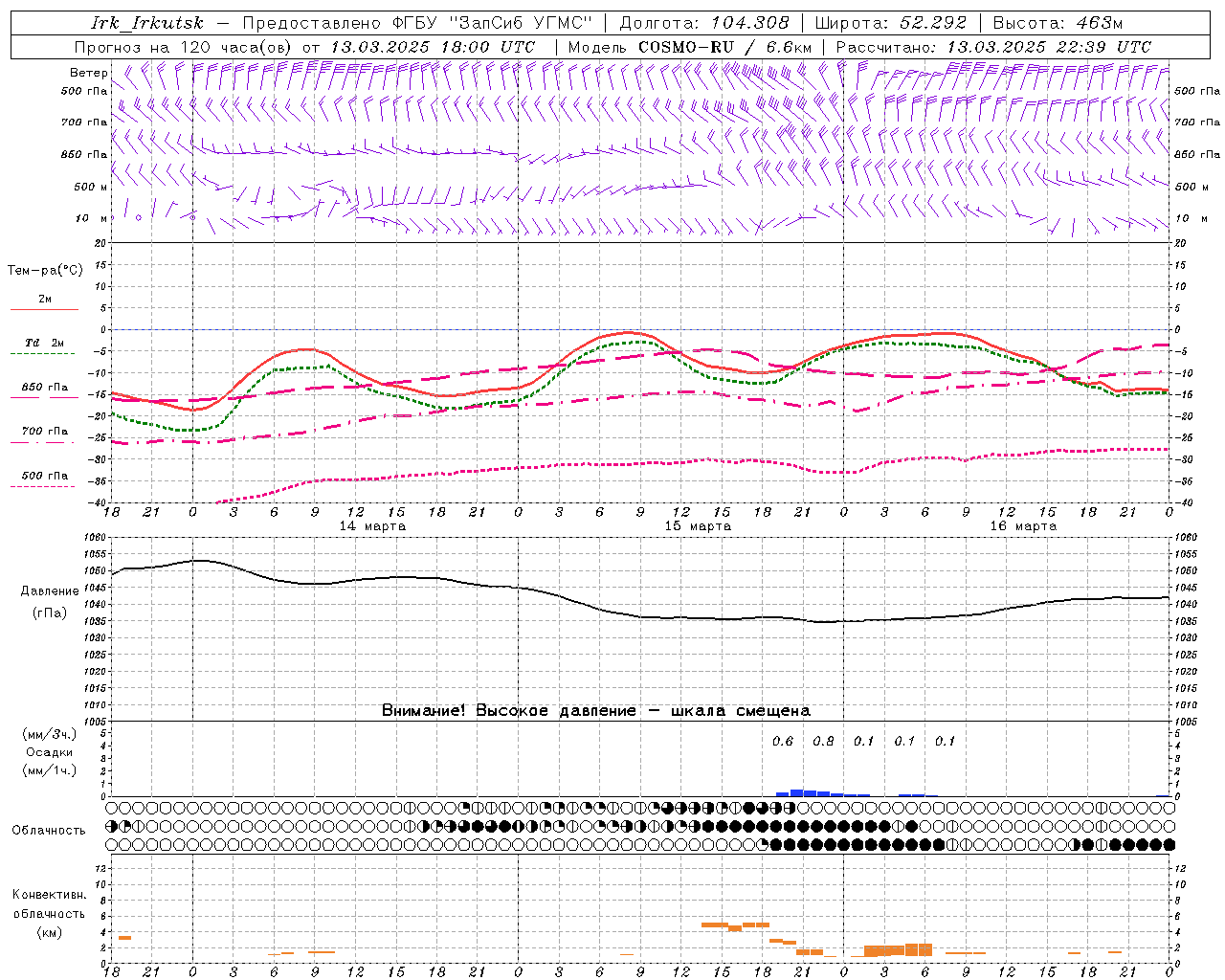Screen dimensions: 1225x980
Task: Click the Тем-ра(°C) temperature axis label
Action: [x=45, y=271]
